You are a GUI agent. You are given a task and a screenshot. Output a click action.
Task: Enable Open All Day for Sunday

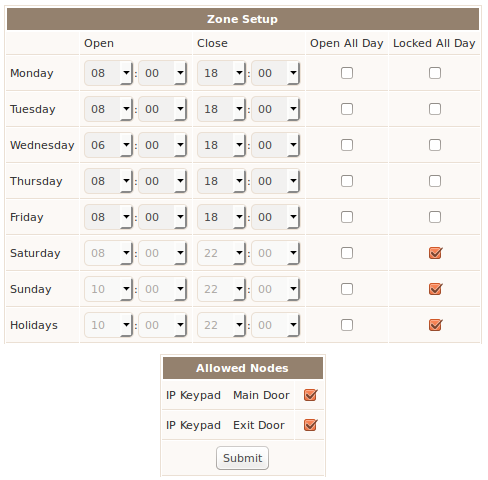[347, 289]
